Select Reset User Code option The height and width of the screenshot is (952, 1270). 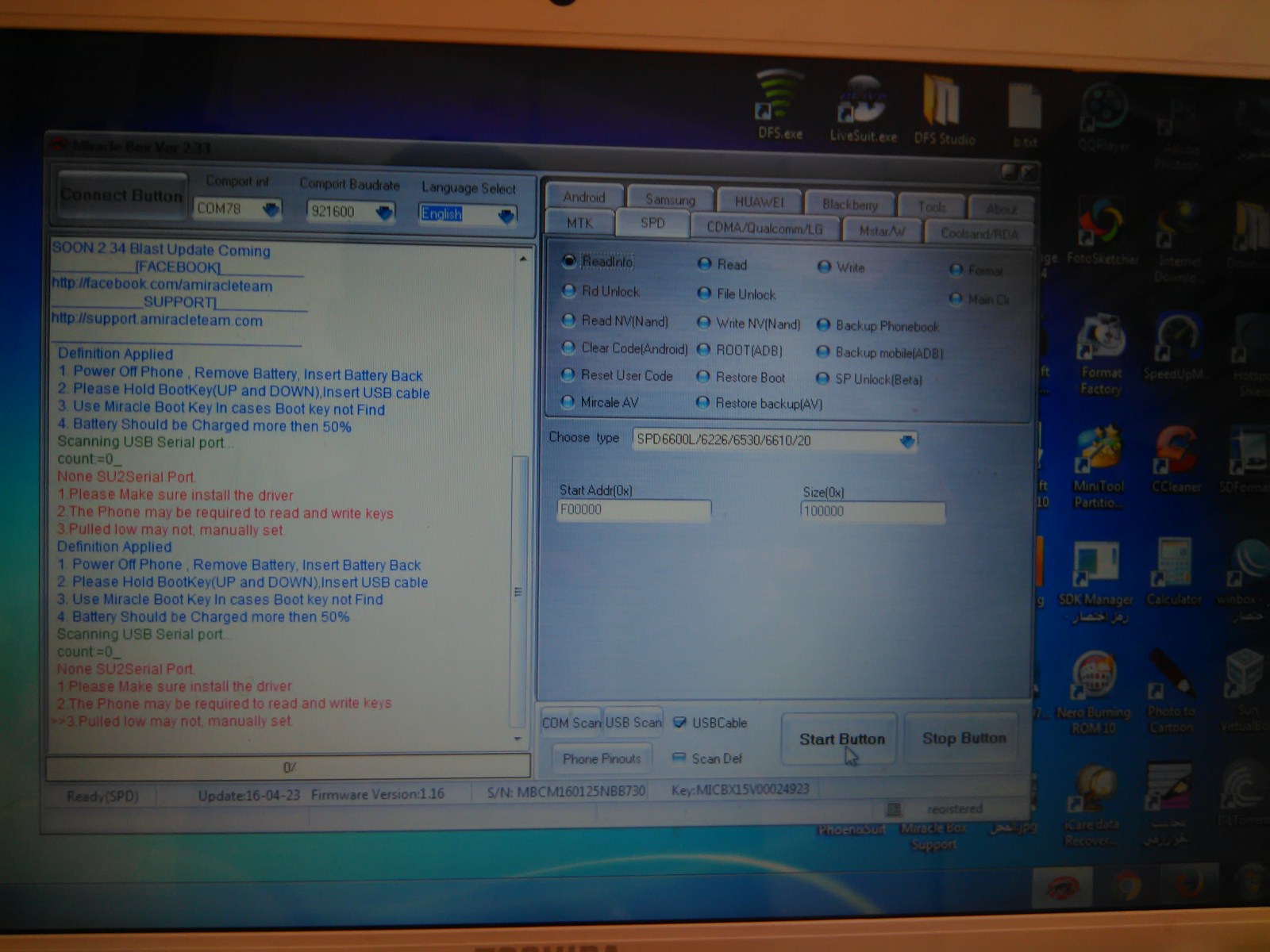[x=618, y=375]
